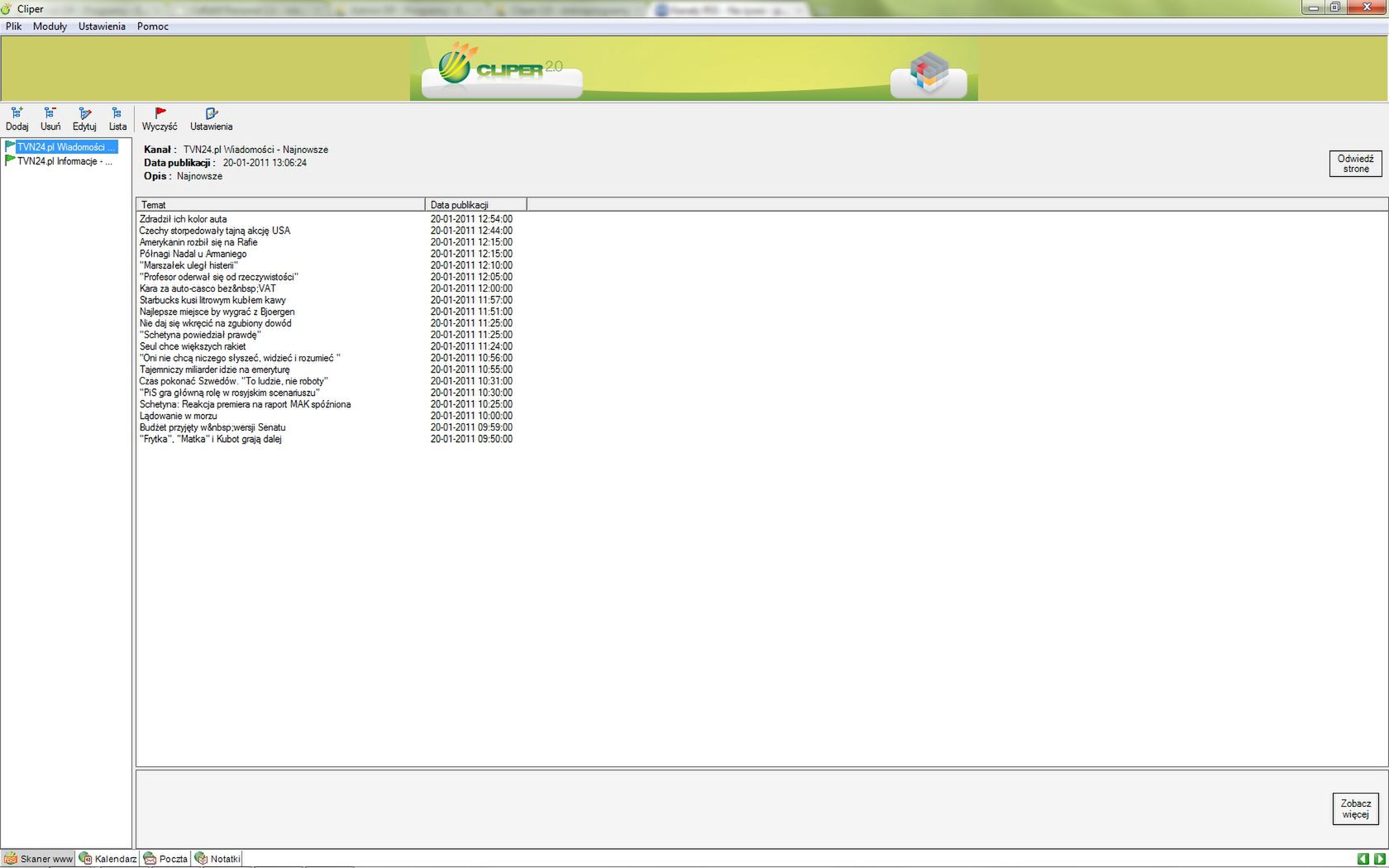Screen dimensions: 1389x868
Task: Switch to the Skaner www tab
Action: [39, 859]
